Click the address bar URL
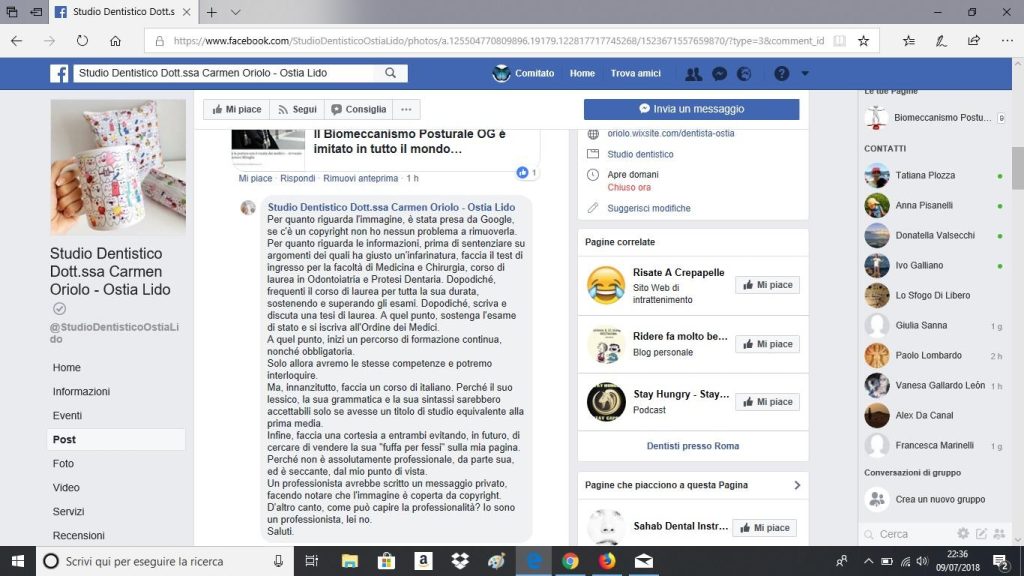This screenshot has width=1024, height=576. pyautogui.click(x=498, y=40)
